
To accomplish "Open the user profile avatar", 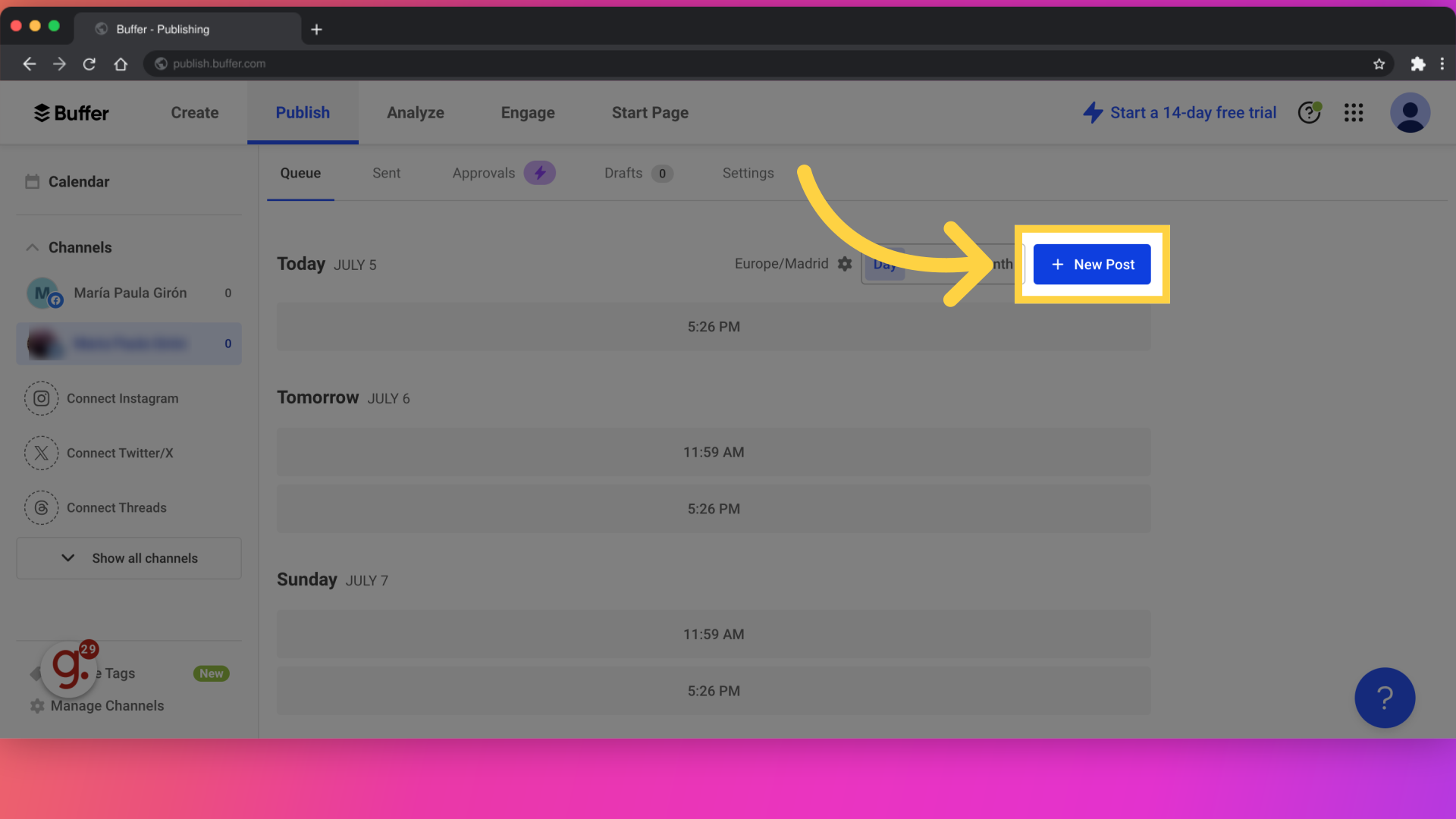I will [1410, 113].
